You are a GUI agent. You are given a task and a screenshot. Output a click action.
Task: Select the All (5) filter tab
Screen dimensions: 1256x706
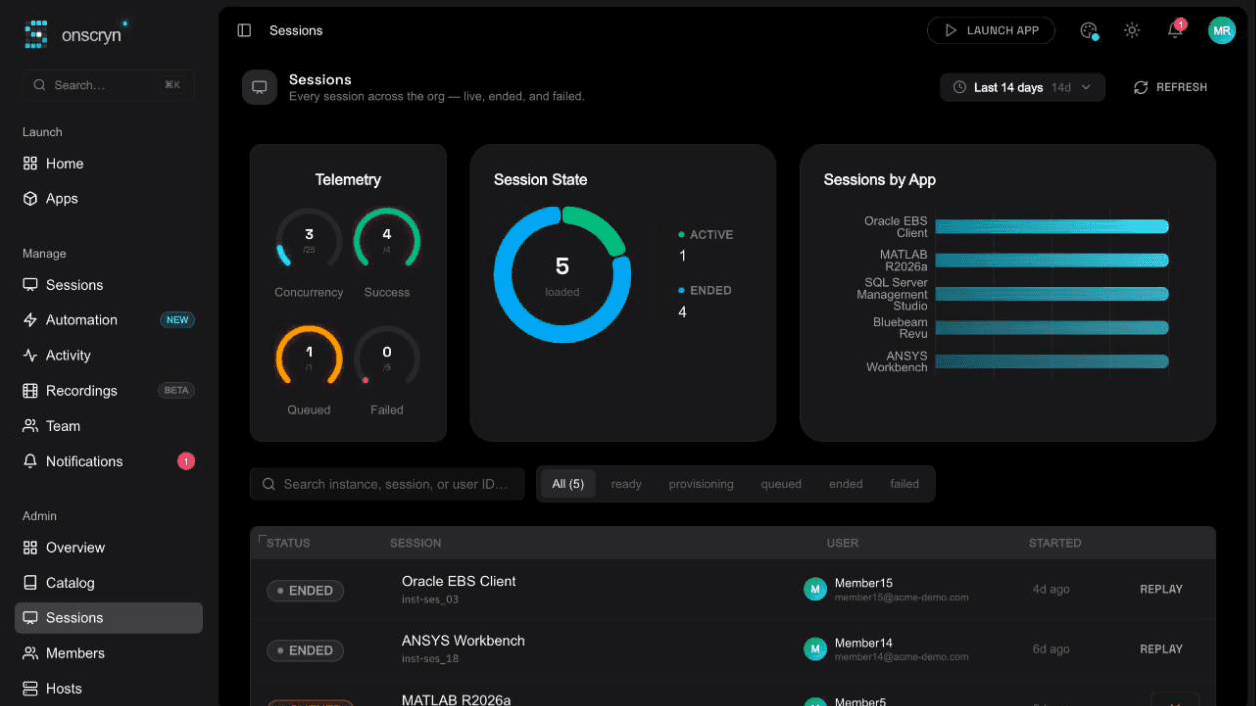(x=568, y=484)
